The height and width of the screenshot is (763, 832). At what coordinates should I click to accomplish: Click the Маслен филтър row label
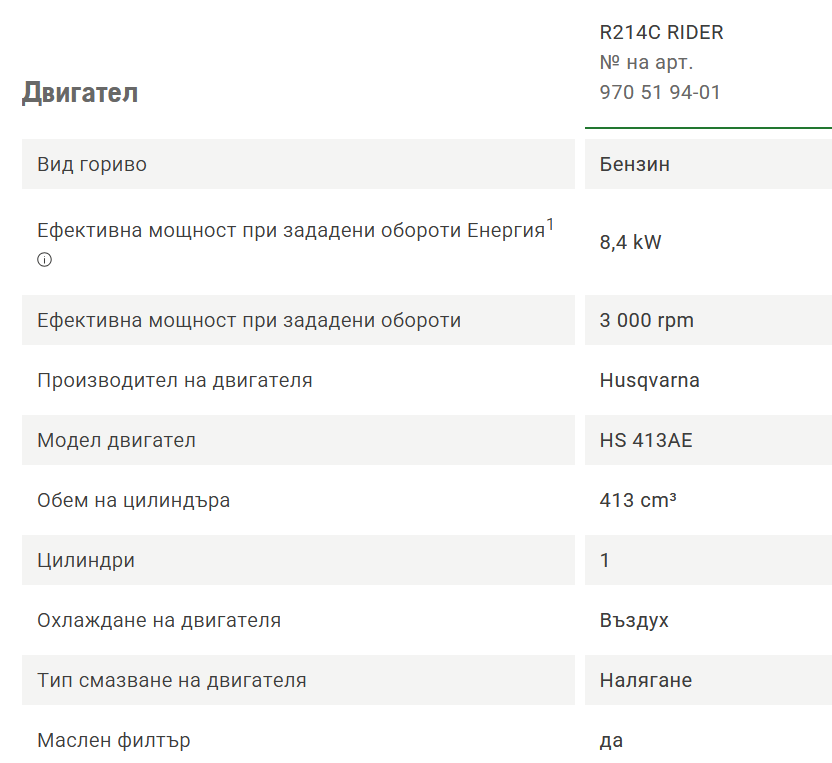point(114,740)
